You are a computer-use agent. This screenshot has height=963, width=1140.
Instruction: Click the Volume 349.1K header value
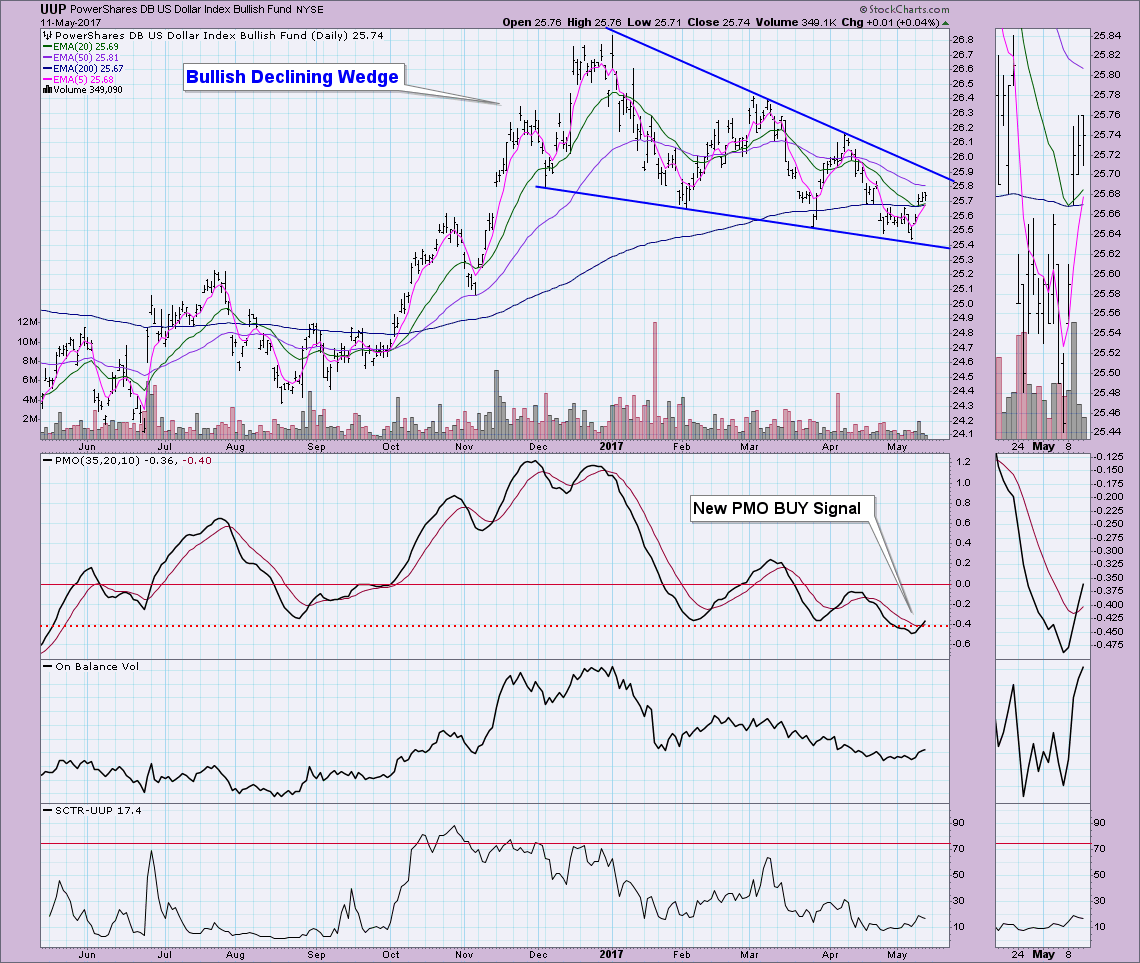(x=796, y=22)
